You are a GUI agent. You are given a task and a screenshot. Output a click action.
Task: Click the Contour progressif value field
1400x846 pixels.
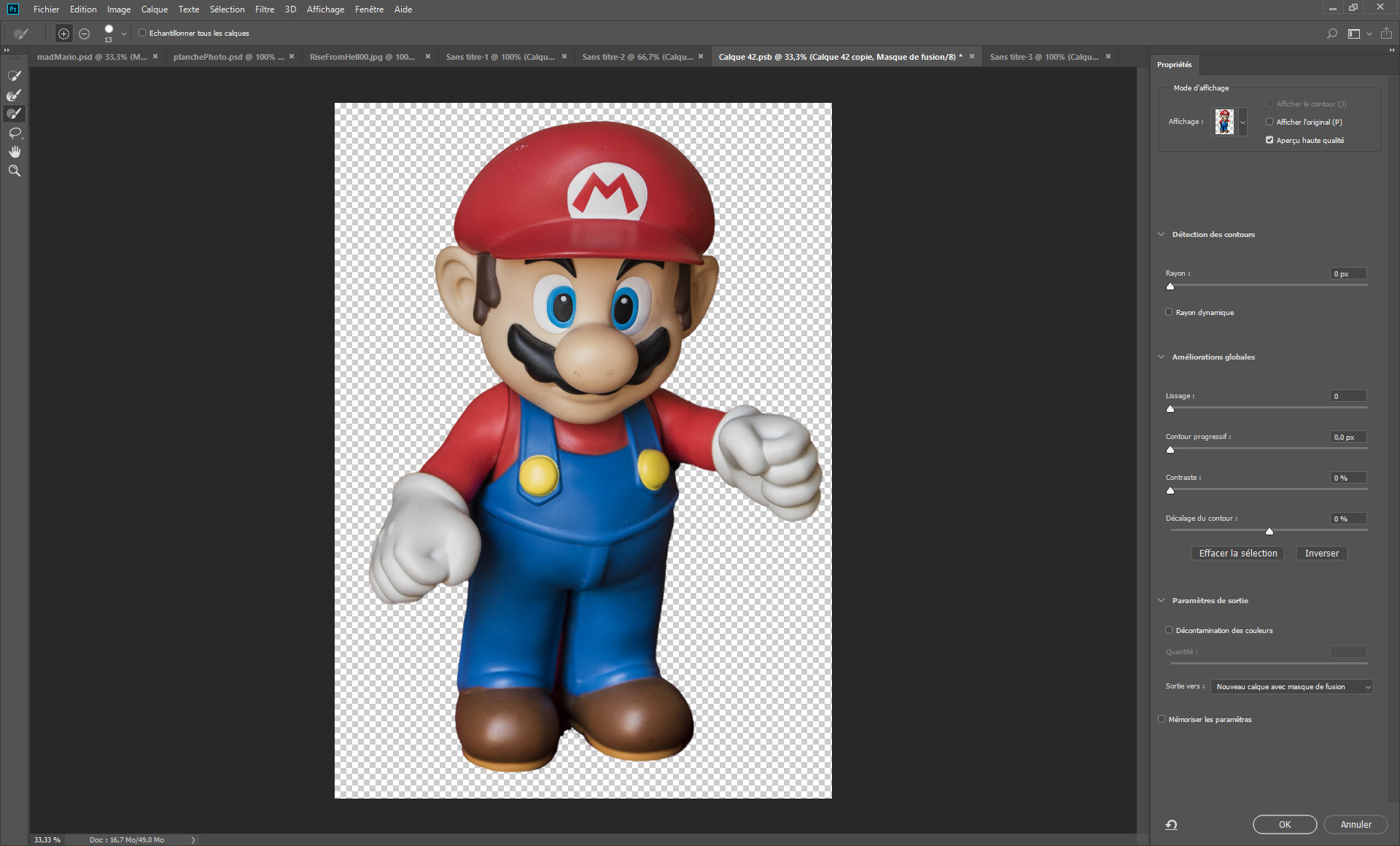1348,438
